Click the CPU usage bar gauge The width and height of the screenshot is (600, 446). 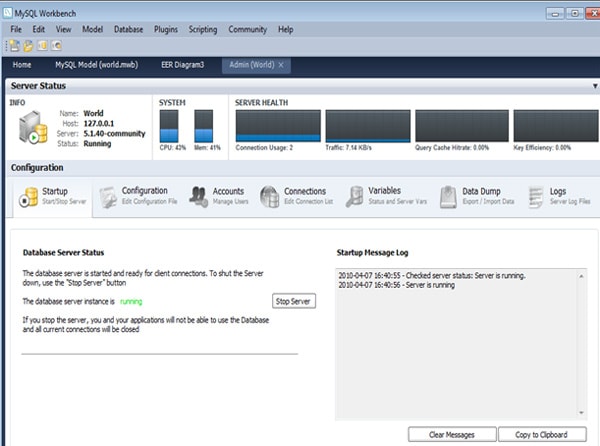point(169,126)
